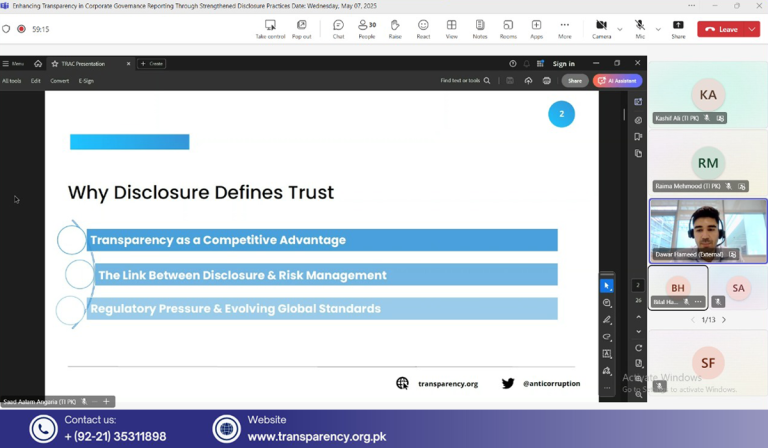
Task: Pop out the shared content window
Action: pyautogui.click(x=301, y=29)
